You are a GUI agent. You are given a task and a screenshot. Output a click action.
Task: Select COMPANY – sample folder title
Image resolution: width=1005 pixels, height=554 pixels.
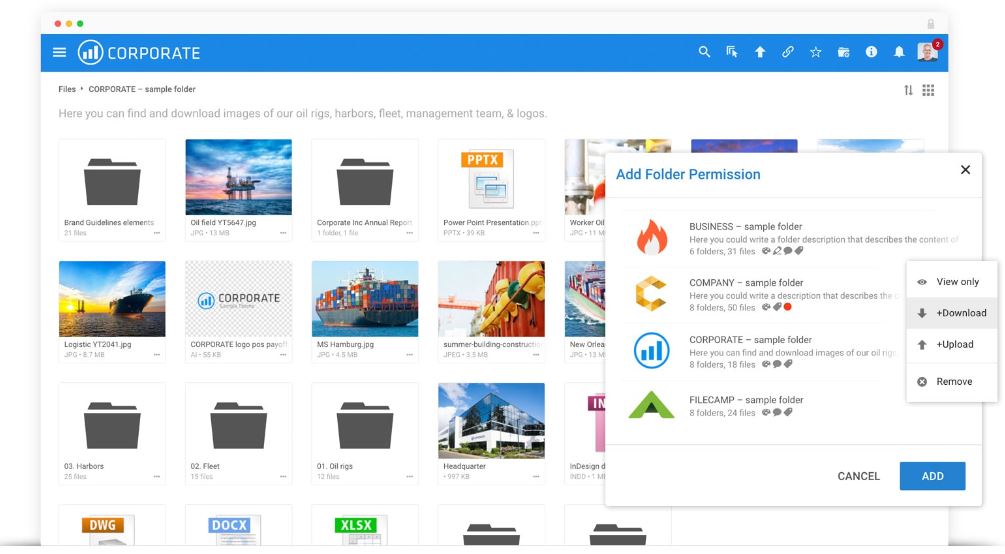[746, 283]
